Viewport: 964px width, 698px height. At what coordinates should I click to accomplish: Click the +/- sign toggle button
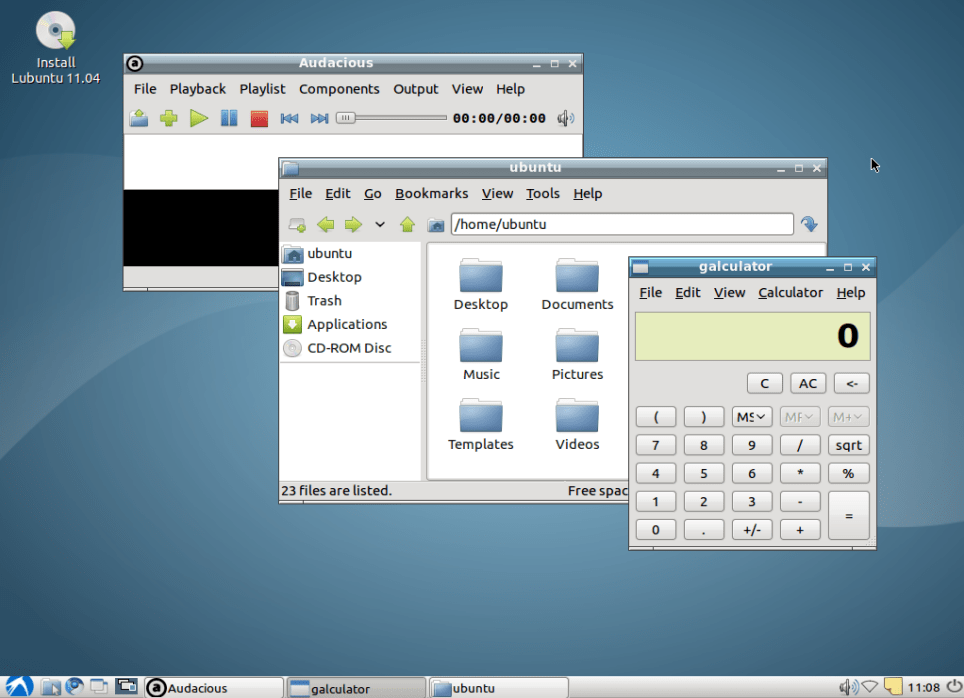pos(752,529)
